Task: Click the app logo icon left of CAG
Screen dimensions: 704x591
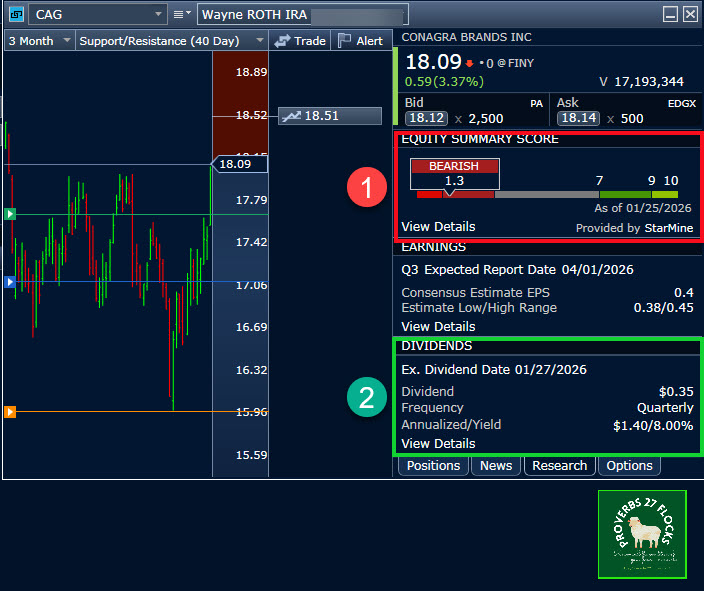Action: [14, 14]
